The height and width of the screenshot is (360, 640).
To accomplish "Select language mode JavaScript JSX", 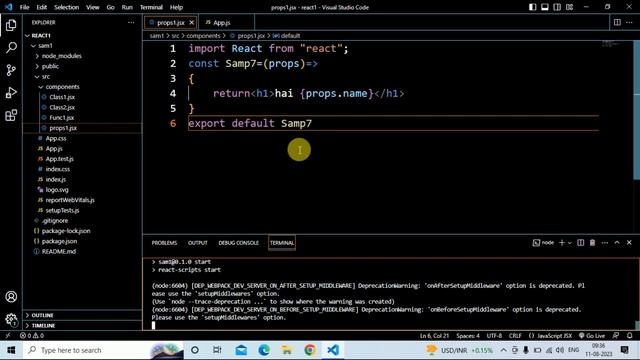I will 550,336.
